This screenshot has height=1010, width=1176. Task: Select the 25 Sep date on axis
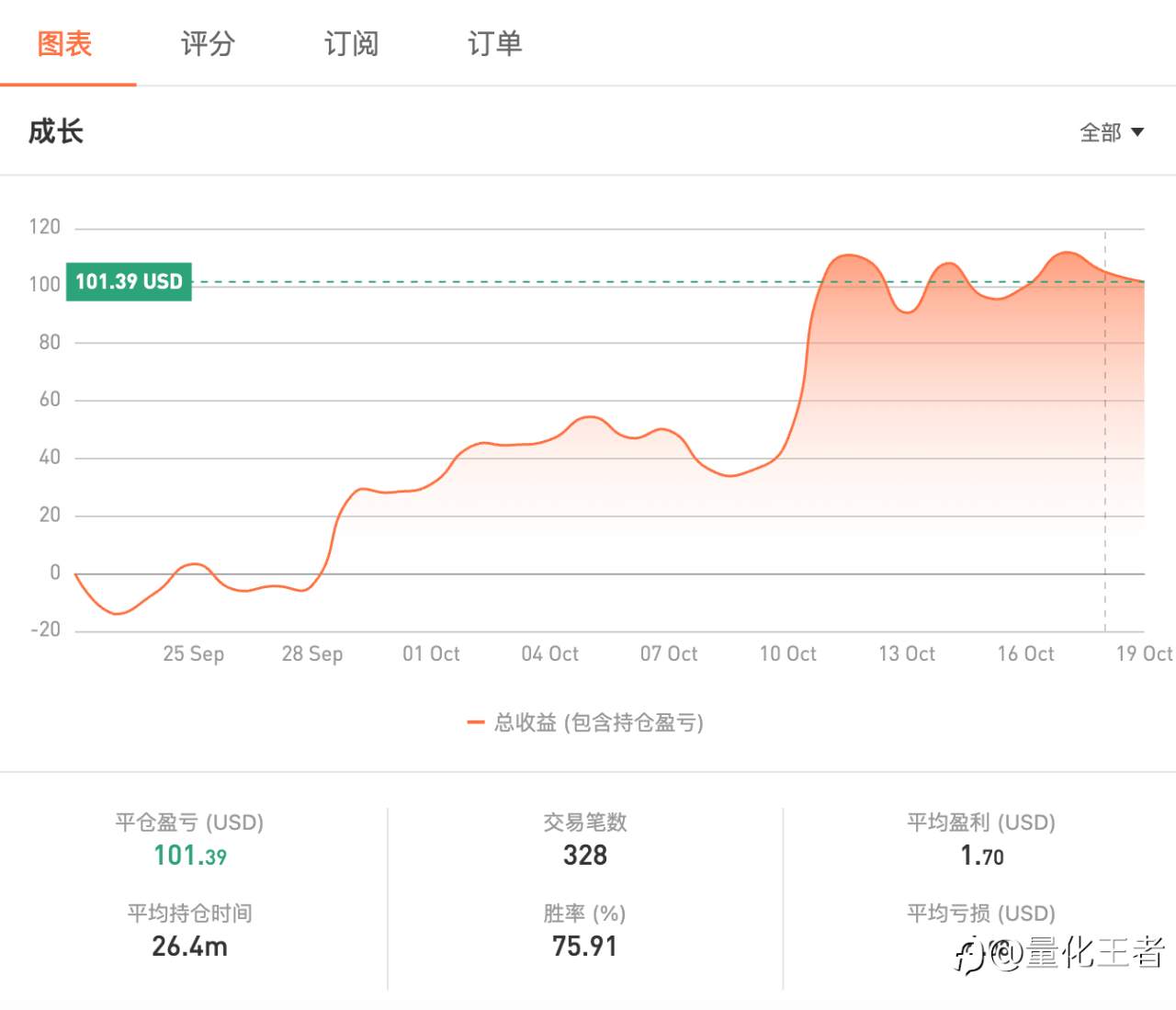point(193,653)
